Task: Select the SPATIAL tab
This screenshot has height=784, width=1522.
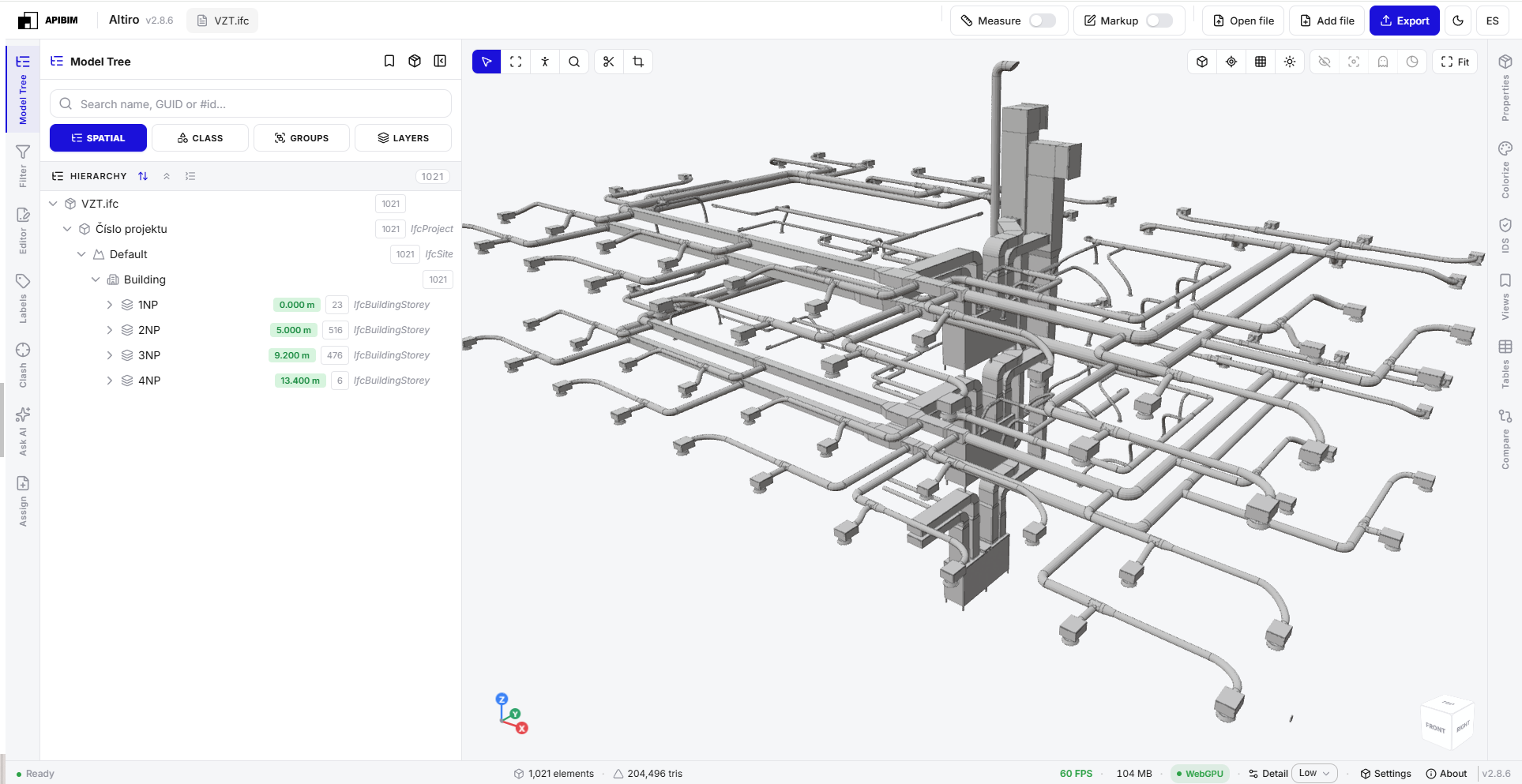Action: tap(98, 137)
